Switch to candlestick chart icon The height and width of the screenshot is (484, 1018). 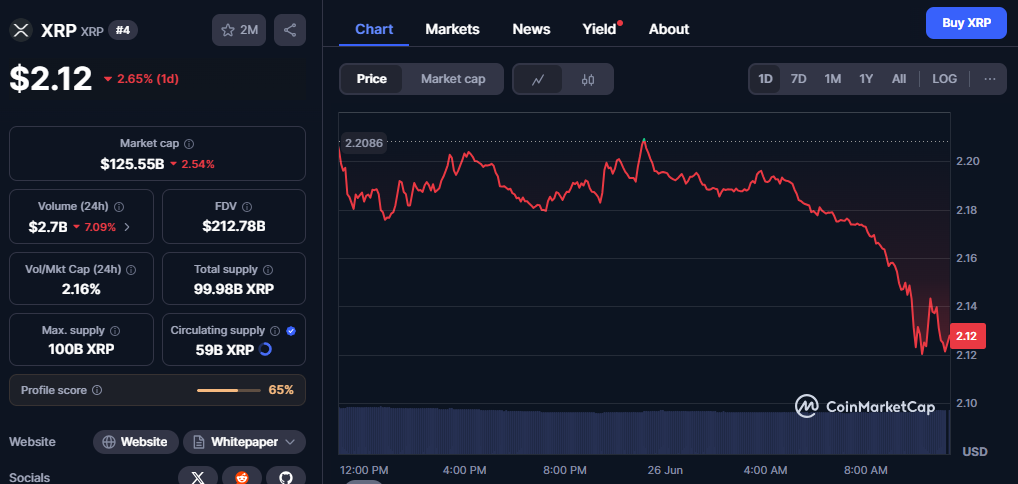(x=588, y=79)
